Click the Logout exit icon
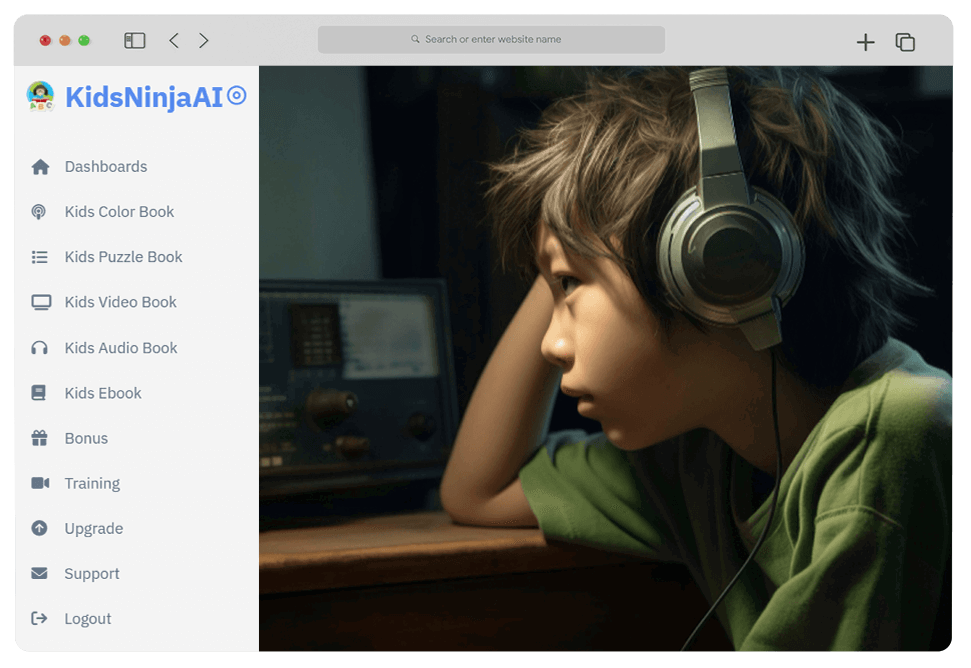 [x=40, y=618]
